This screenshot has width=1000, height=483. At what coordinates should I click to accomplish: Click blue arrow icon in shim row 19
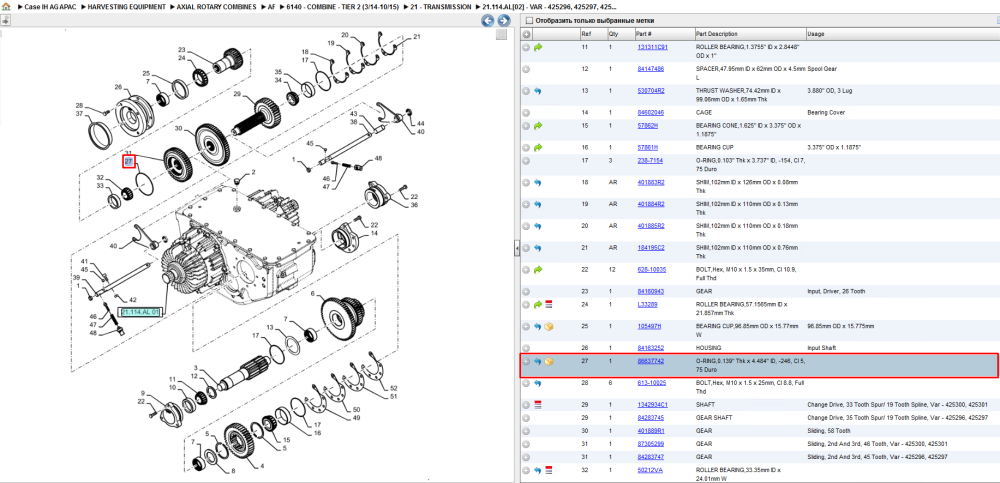tap(538, 204)
